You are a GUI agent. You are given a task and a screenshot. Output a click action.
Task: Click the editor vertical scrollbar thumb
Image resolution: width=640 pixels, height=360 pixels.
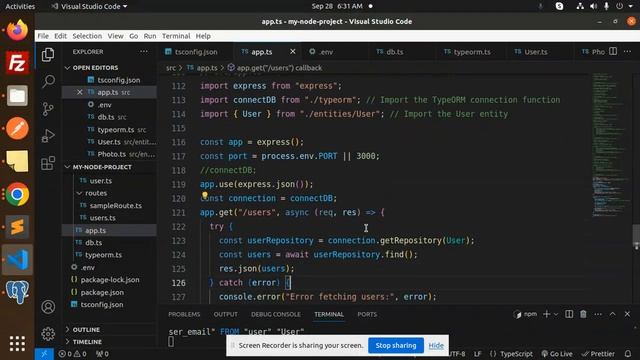636,237
